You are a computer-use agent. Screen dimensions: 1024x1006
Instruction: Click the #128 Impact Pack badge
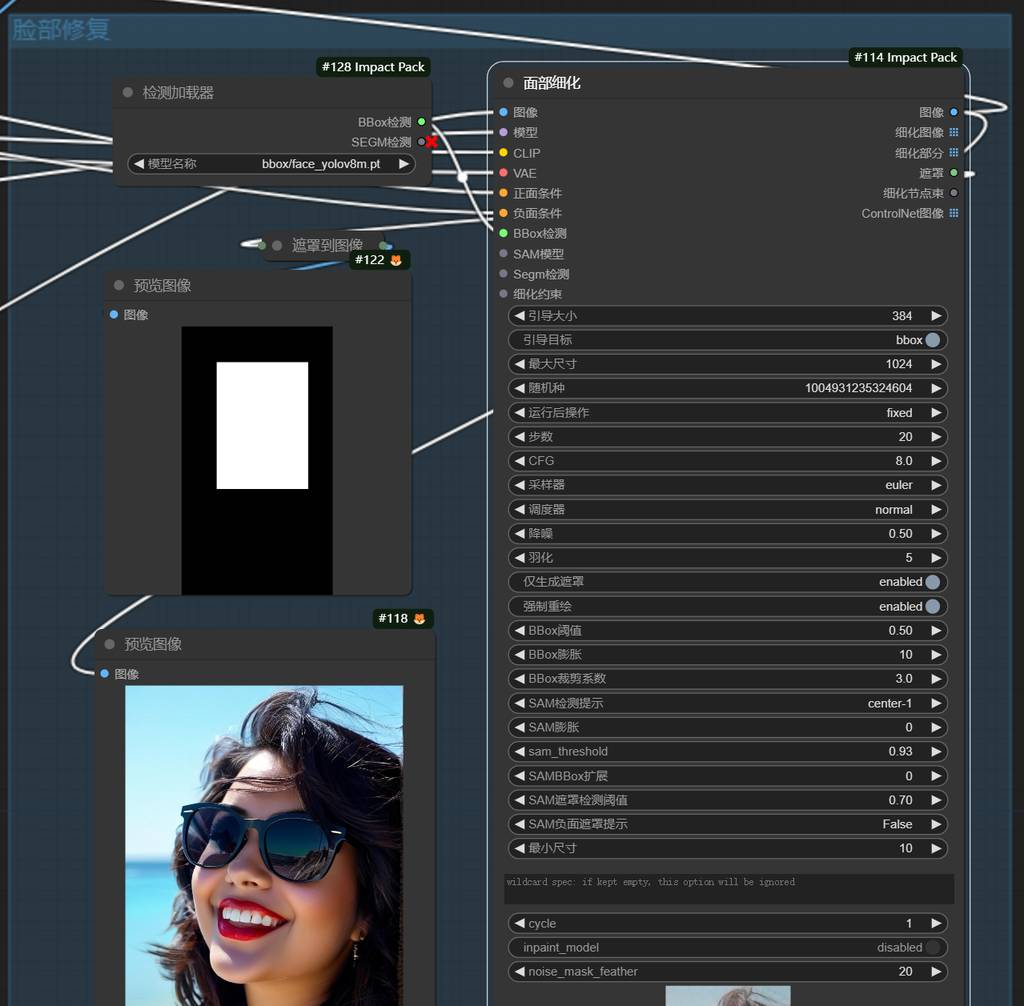coord(373,67)
